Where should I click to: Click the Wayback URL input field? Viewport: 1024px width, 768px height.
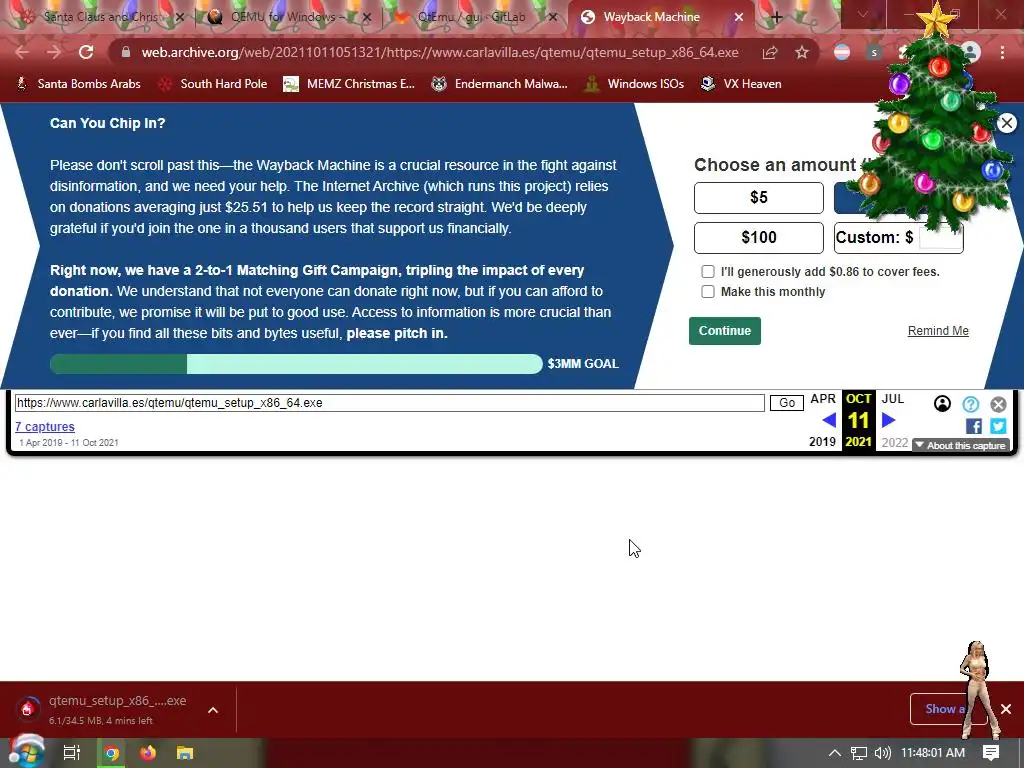tap(389, 403)
